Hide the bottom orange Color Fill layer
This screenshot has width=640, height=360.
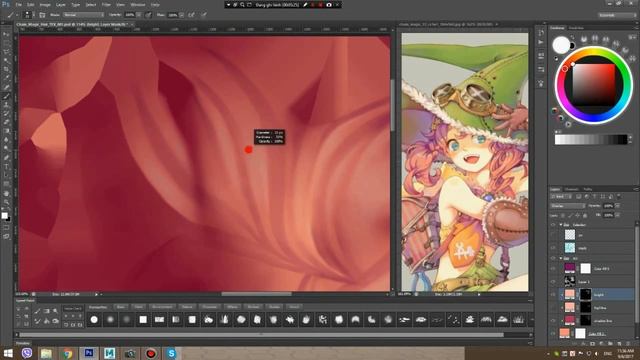553,333
